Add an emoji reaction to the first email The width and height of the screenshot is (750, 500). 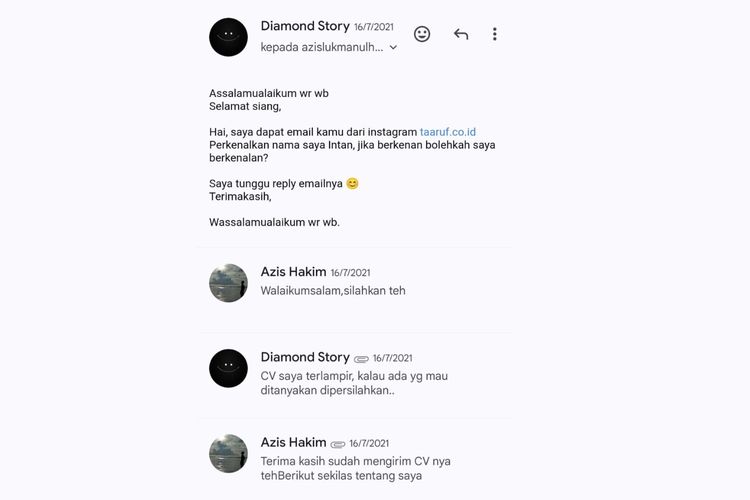tap(422, 34)
